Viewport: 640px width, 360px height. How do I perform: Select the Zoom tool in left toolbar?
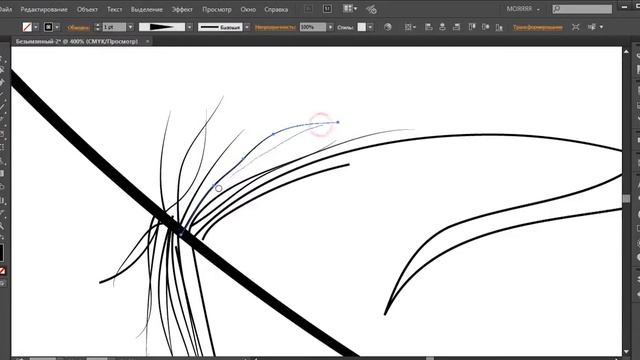tap(2, 225)
